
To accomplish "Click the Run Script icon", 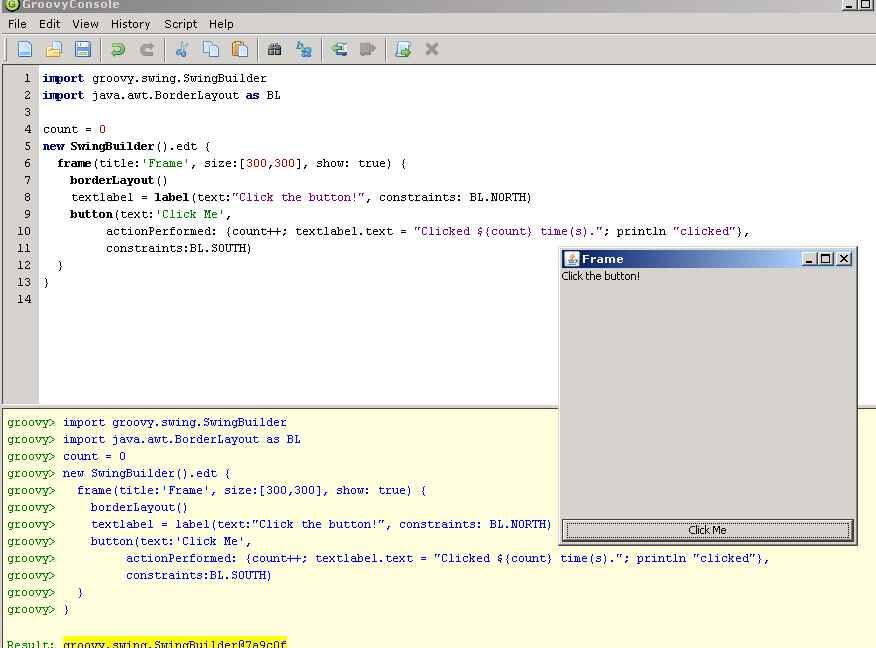I will click(403, 50).
